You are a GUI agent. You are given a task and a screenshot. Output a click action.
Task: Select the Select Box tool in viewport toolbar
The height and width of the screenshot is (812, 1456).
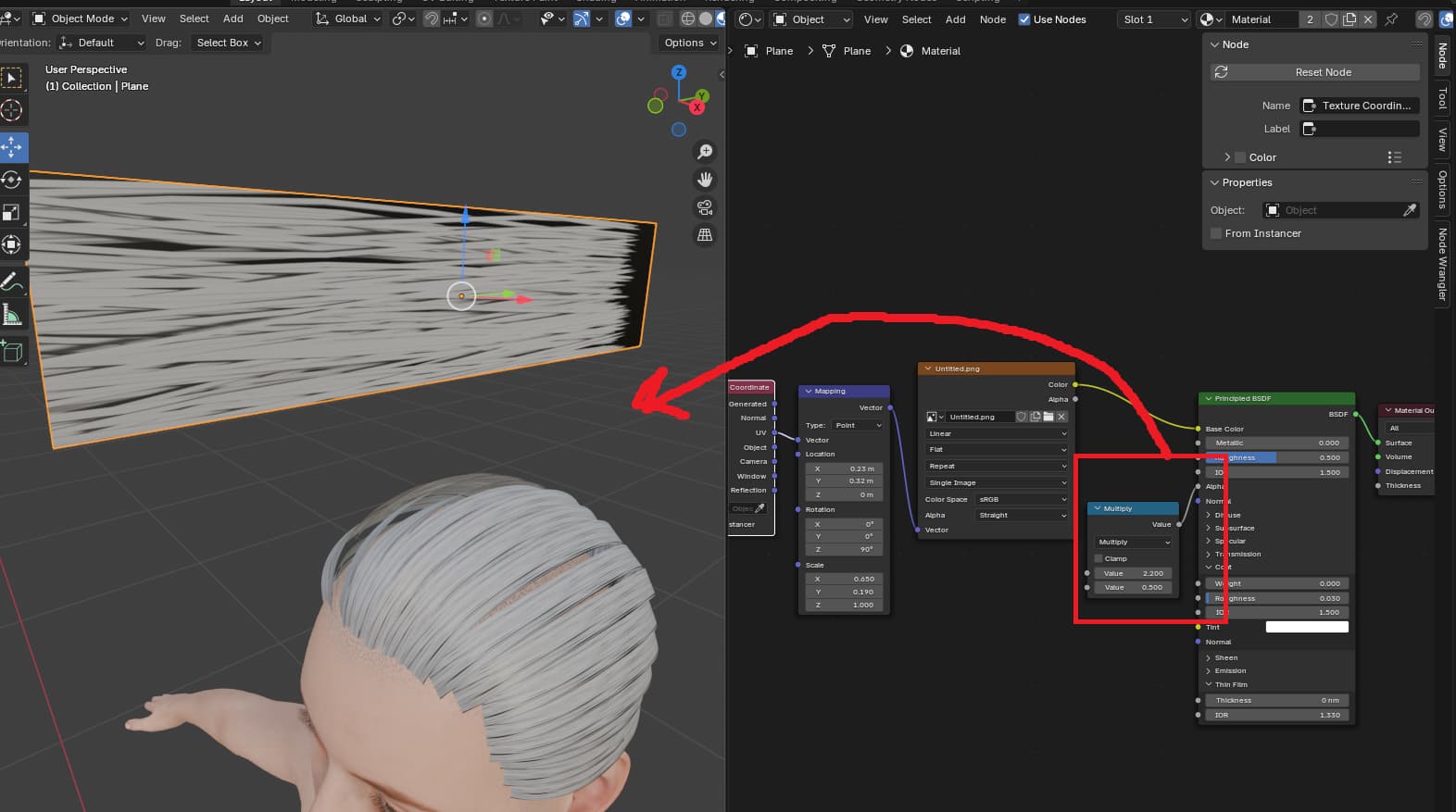click(12, 78)
